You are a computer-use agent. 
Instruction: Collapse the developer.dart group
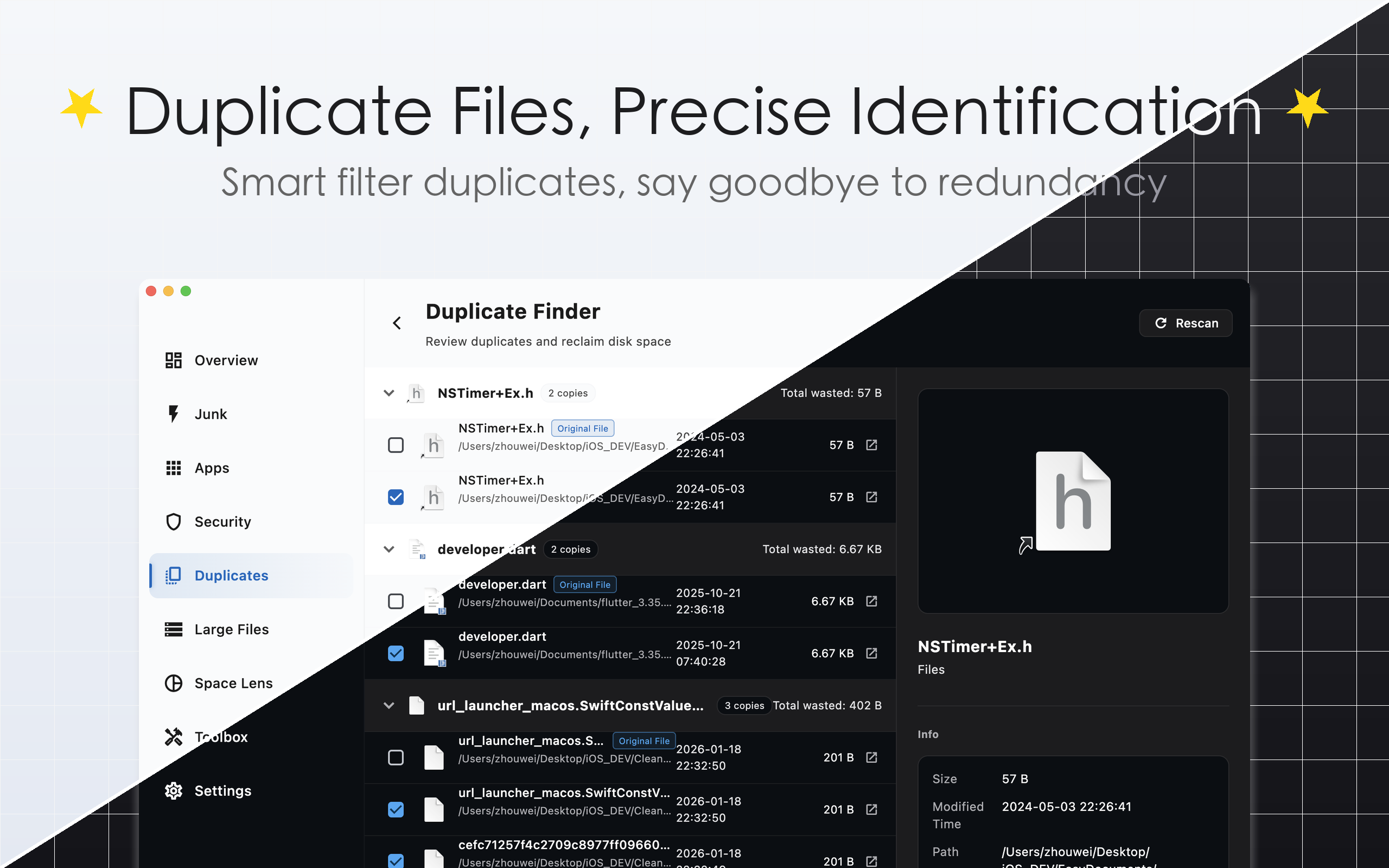[x=389, y=549]
